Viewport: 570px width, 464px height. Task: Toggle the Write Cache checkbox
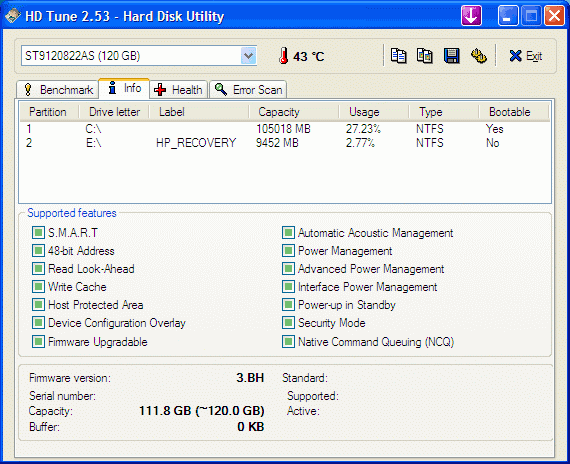coord(38,287)
